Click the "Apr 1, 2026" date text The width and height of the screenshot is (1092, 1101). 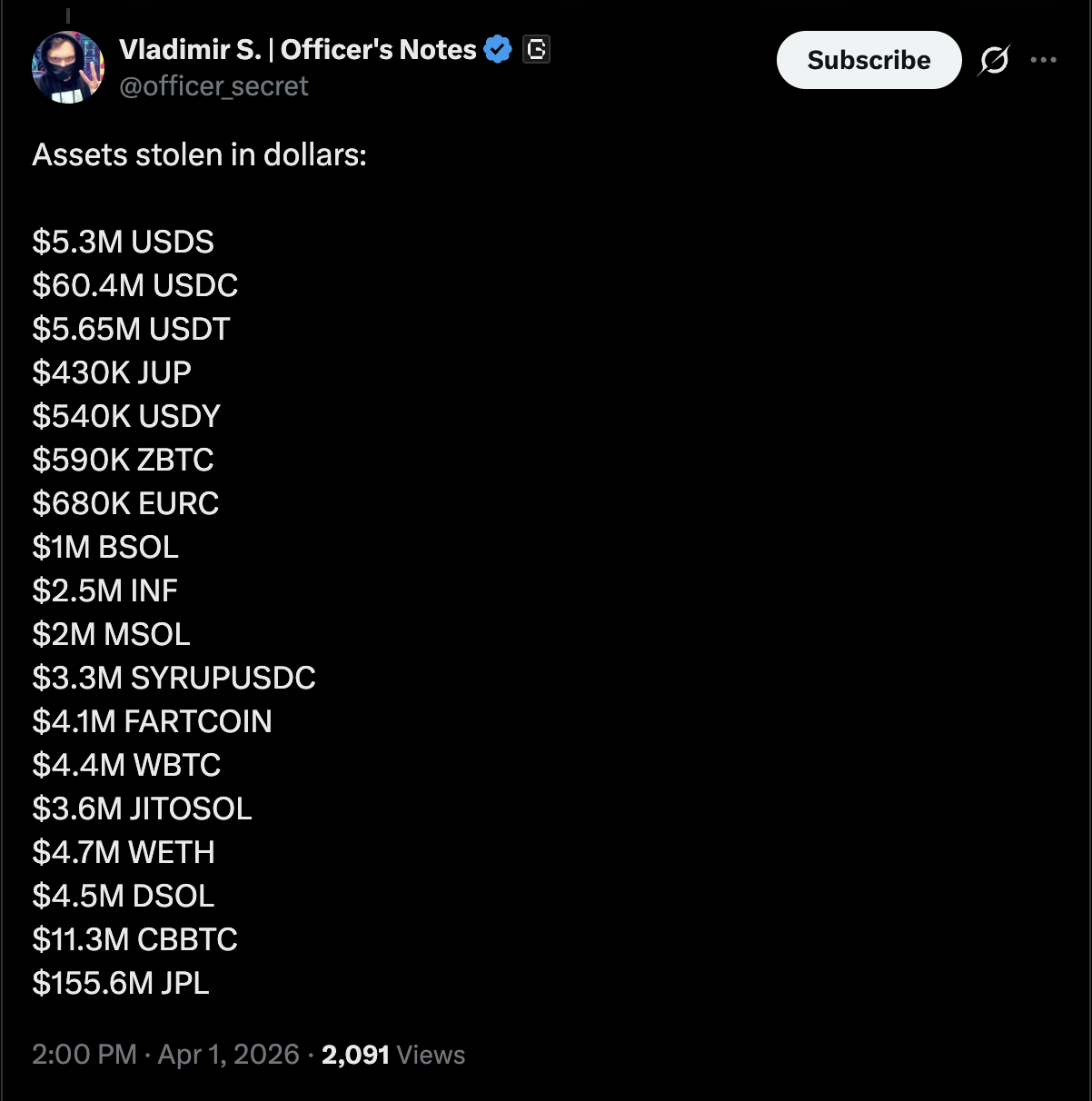click(229, 1055)
